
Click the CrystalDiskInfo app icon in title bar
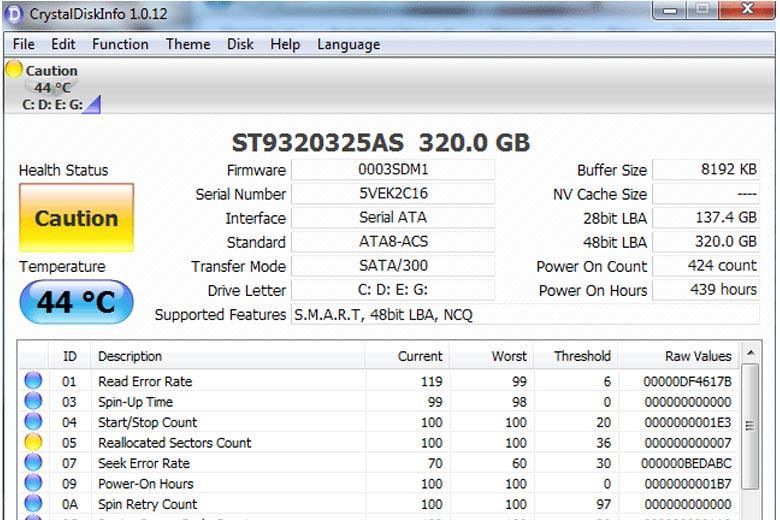pyautogui.click(x=13, y=13)
